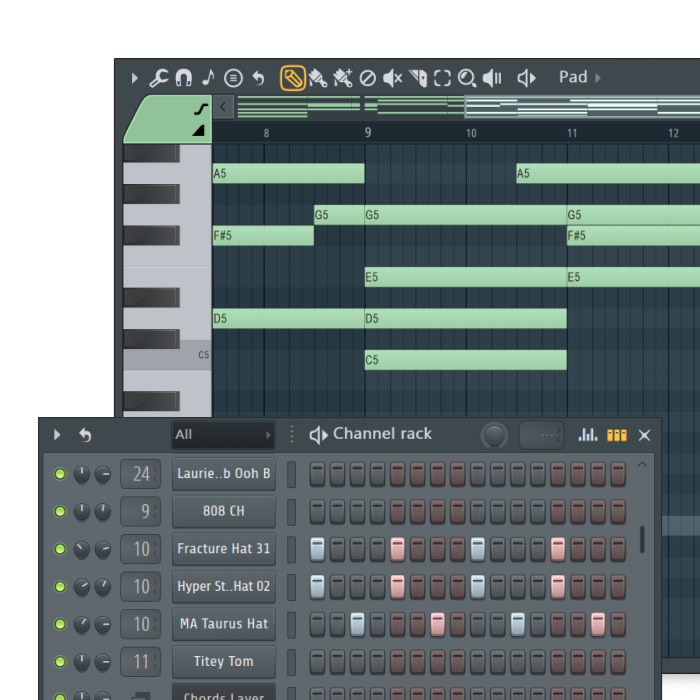
Task: Open the 808 CH channel button
Action: pos(224,511)
